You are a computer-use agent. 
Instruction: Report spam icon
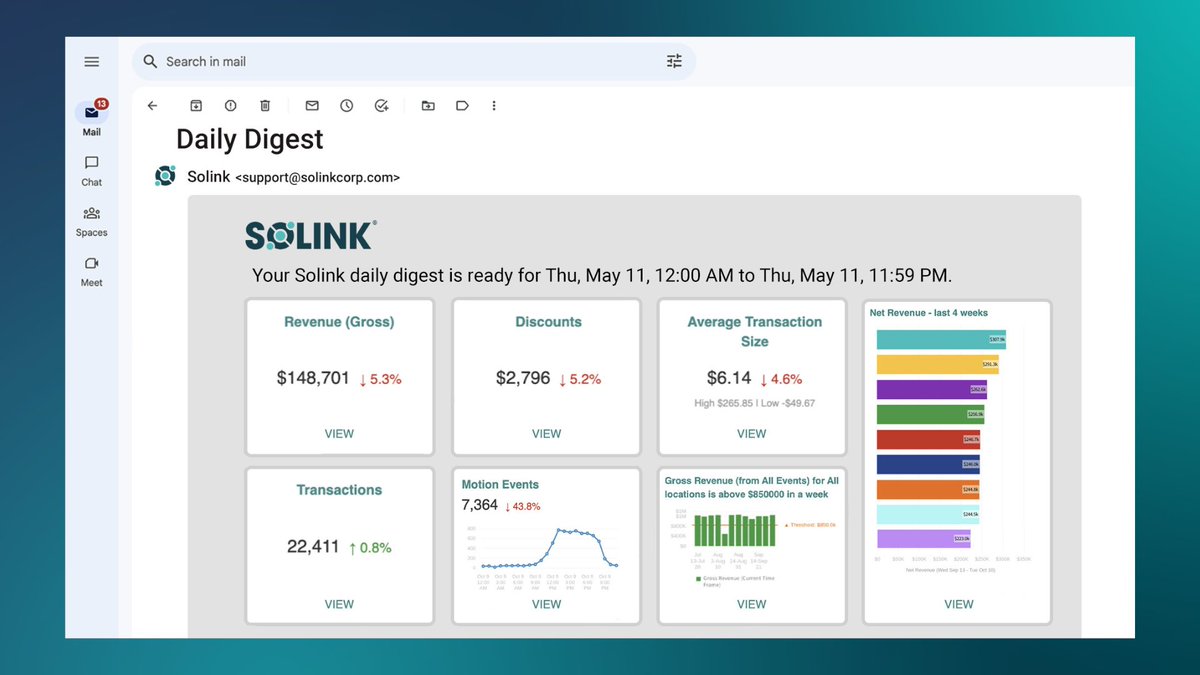pyautogui.click(x=231, y=105)
